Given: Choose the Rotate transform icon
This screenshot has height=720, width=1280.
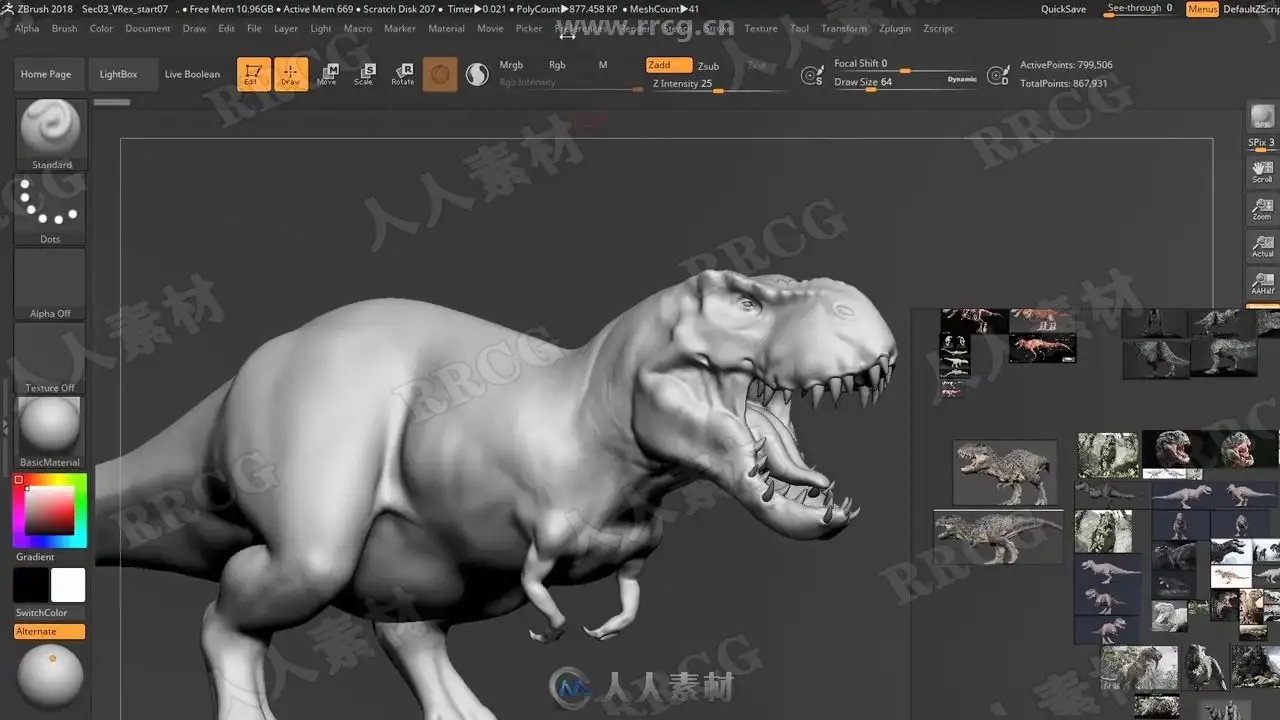Looking at the screenshot, I should (x=403, y=75).
